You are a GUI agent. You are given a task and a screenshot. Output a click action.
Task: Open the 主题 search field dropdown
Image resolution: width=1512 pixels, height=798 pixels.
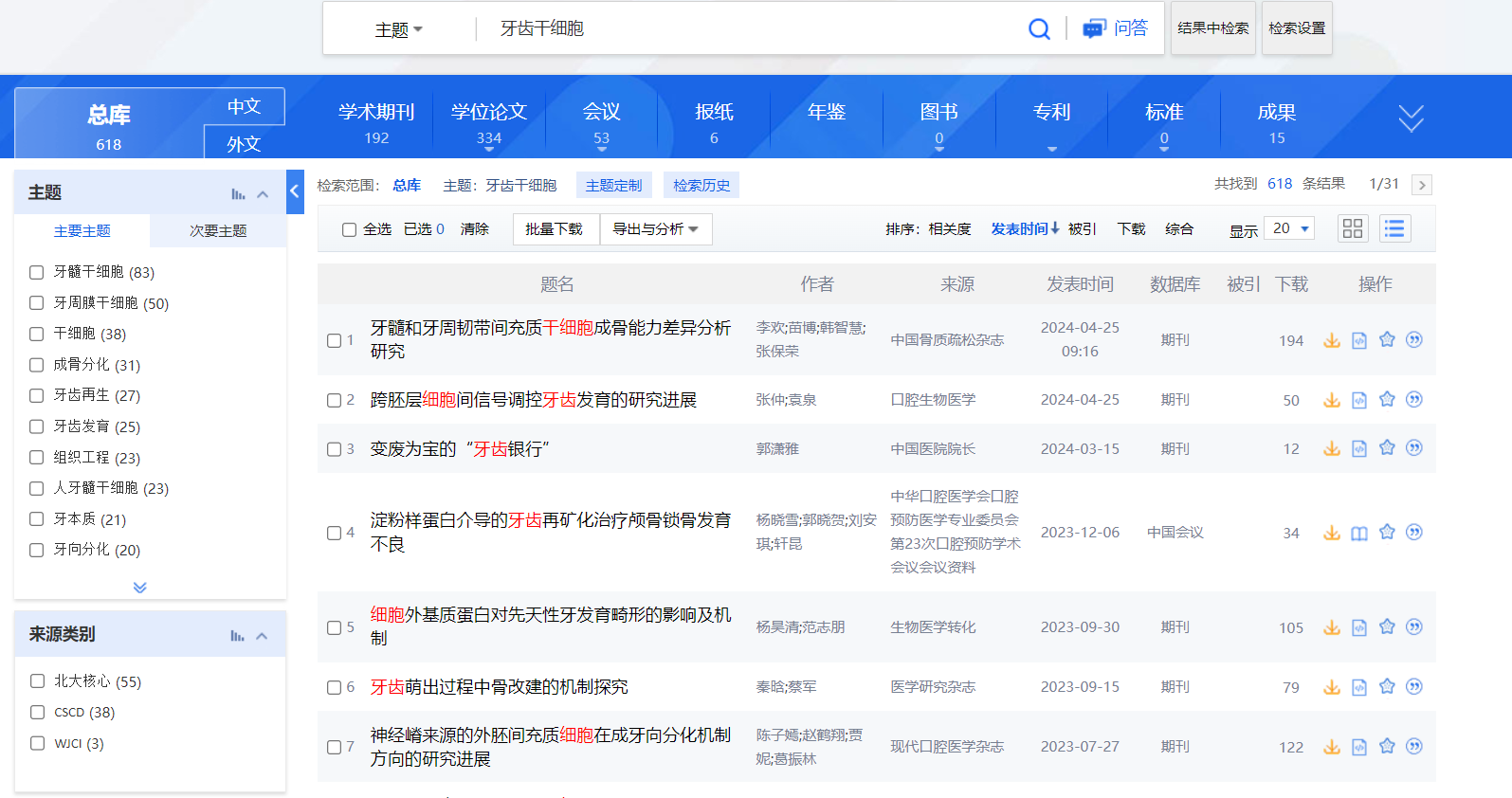click(x=399, y=30)
